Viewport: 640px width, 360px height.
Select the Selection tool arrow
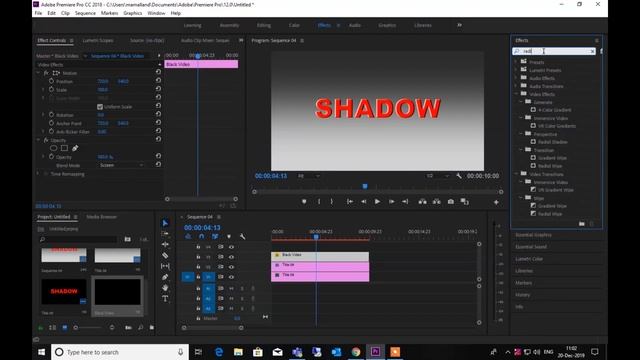(165, 223)
